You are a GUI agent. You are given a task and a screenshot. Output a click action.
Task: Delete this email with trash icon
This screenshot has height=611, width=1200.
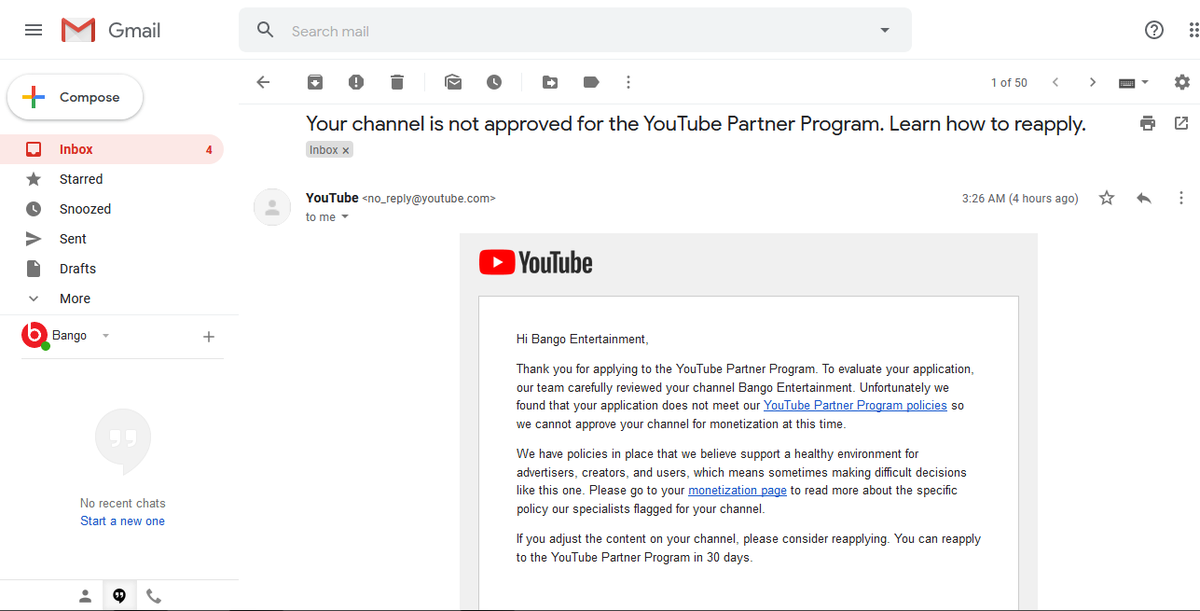[x=397, y=82]
